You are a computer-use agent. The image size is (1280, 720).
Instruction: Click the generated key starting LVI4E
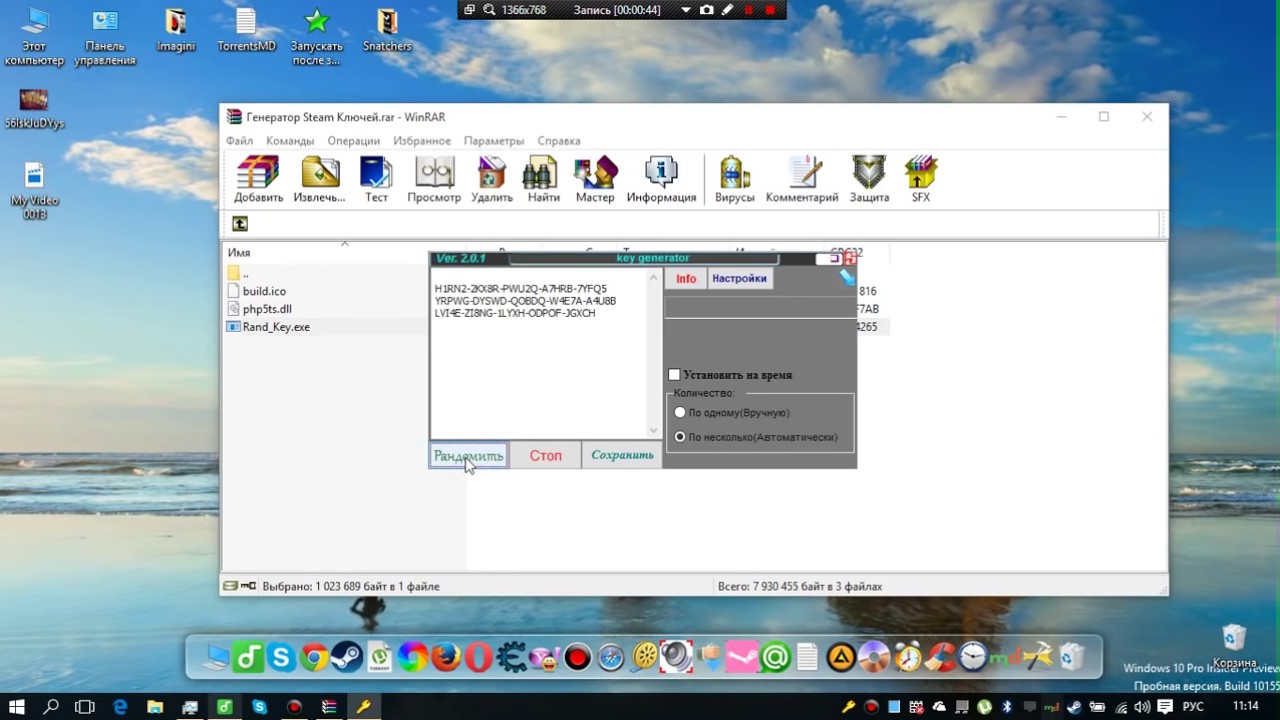515,313
